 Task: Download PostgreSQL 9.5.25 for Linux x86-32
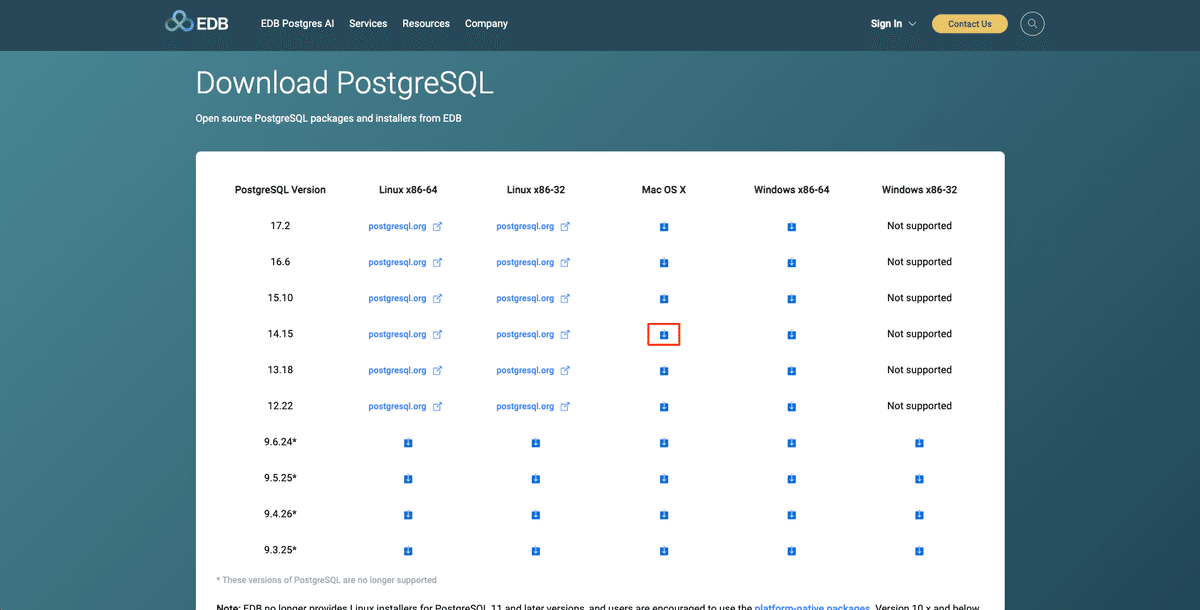pyautogui.click(x=536, y=479)
